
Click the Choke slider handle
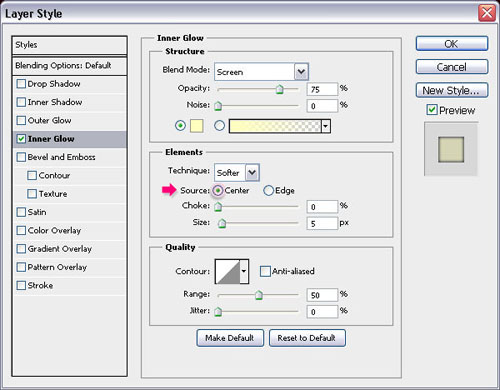[218, 207]
